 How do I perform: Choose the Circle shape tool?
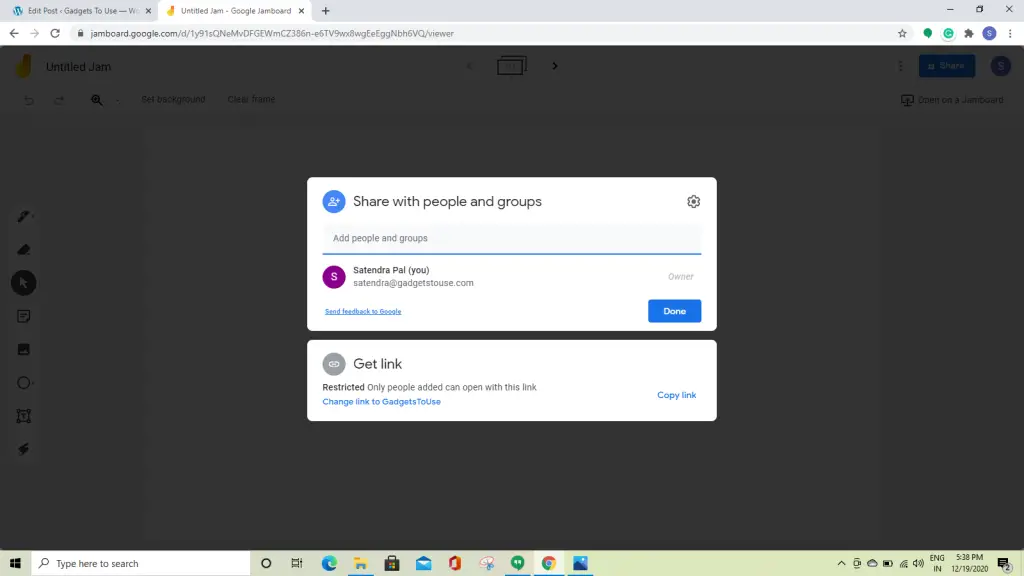[x=24, y=383]
